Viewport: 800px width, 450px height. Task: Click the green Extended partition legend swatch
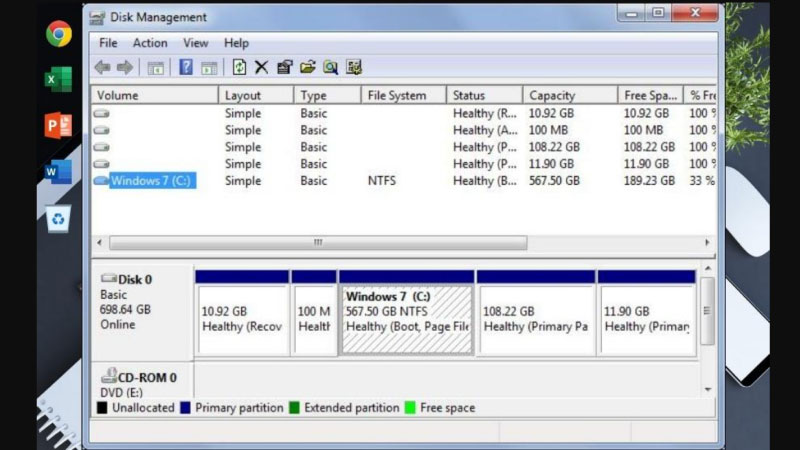click(294, 408)
